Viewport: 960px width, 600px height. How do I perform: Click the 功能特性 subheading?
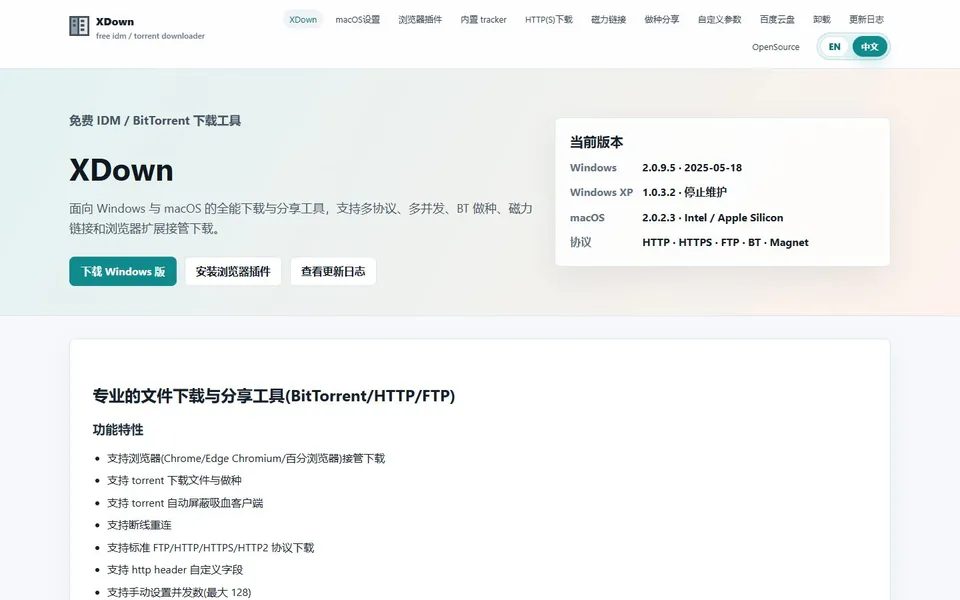coord(118,430)
